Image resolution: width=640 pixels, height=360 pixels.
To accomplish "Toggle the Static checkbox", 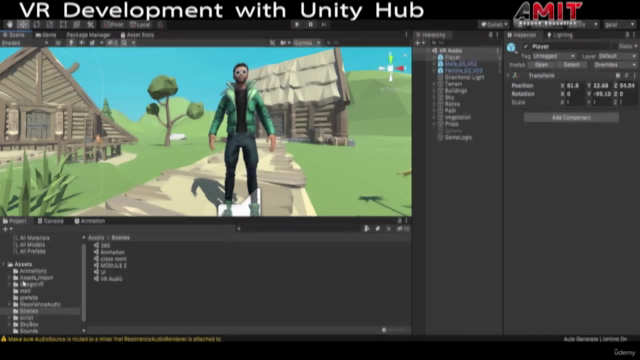I will coord(615,47).
